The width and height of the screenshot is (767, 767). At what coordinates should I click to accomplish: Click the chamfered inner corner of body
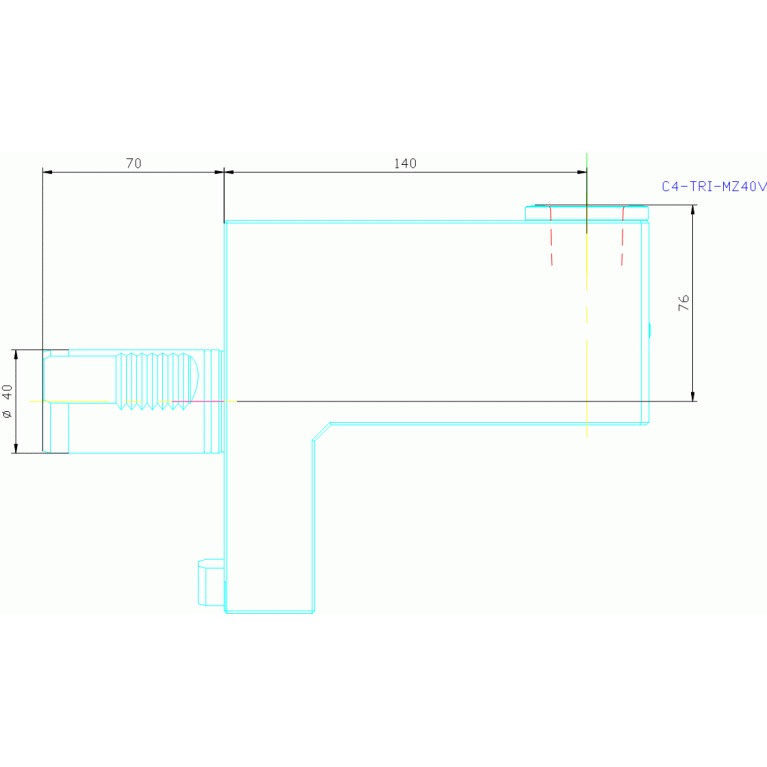coord(321,431)
